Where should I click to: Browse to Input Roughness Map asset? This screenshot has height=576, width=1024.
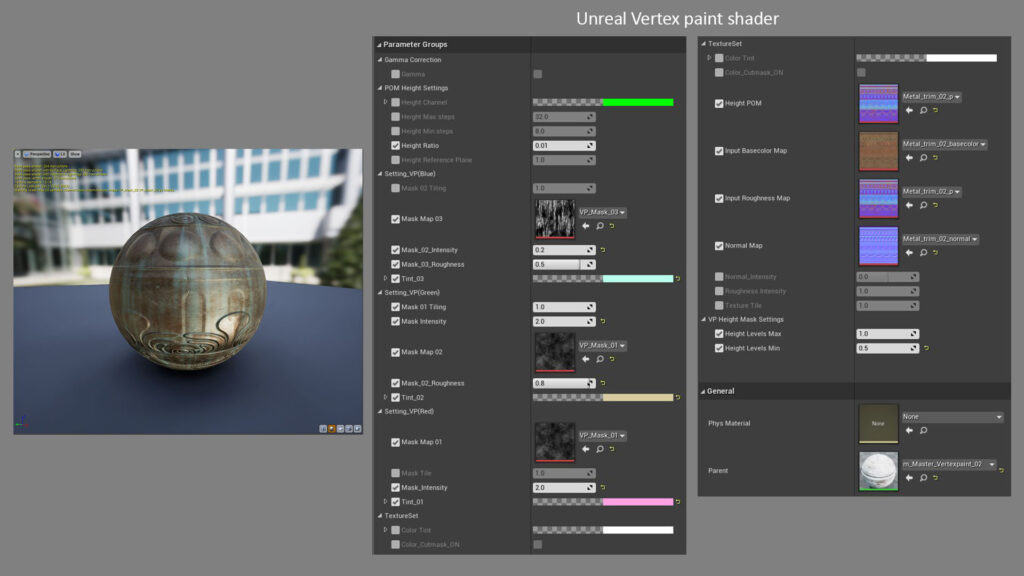923,205
